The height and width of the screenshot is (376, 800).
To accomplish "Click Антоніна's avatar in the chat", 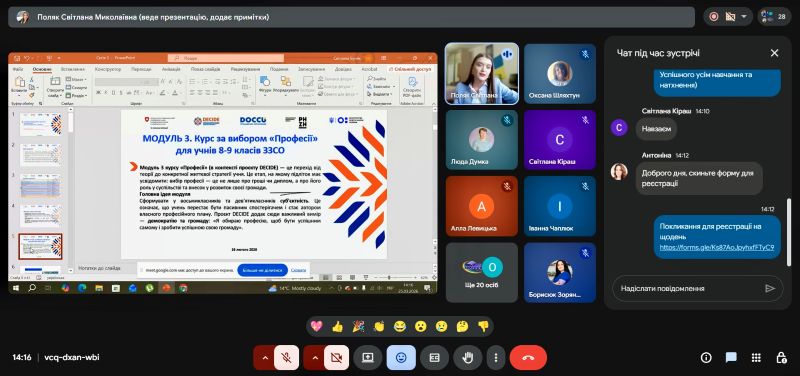I will pos(619,171).
